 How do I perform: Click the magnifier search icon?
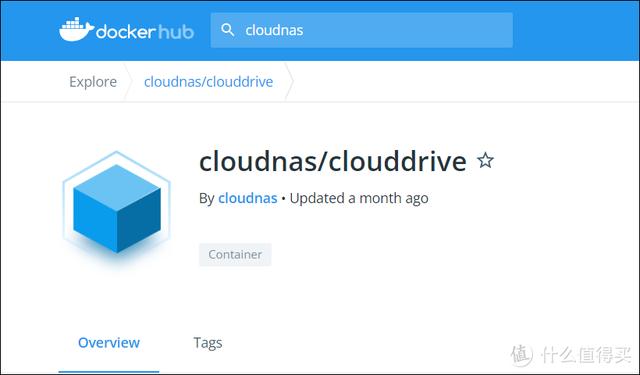pos(228,30)
